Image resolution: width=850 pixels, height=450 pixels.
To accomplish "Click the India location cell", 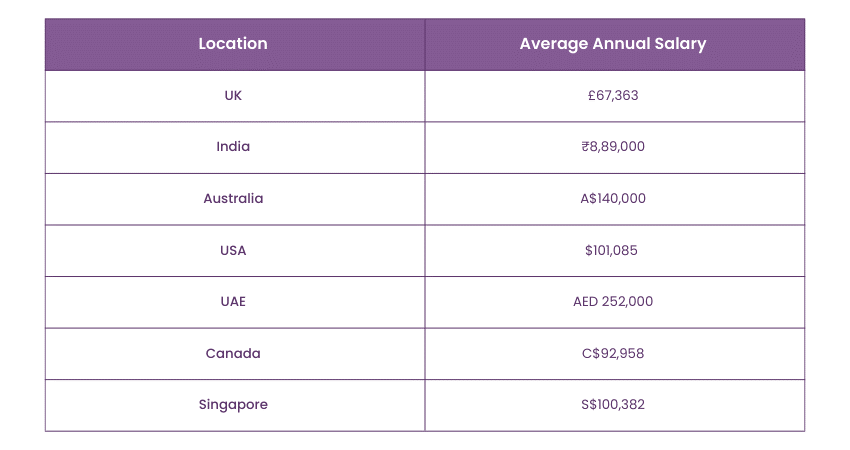I will [x=233, y=147].
